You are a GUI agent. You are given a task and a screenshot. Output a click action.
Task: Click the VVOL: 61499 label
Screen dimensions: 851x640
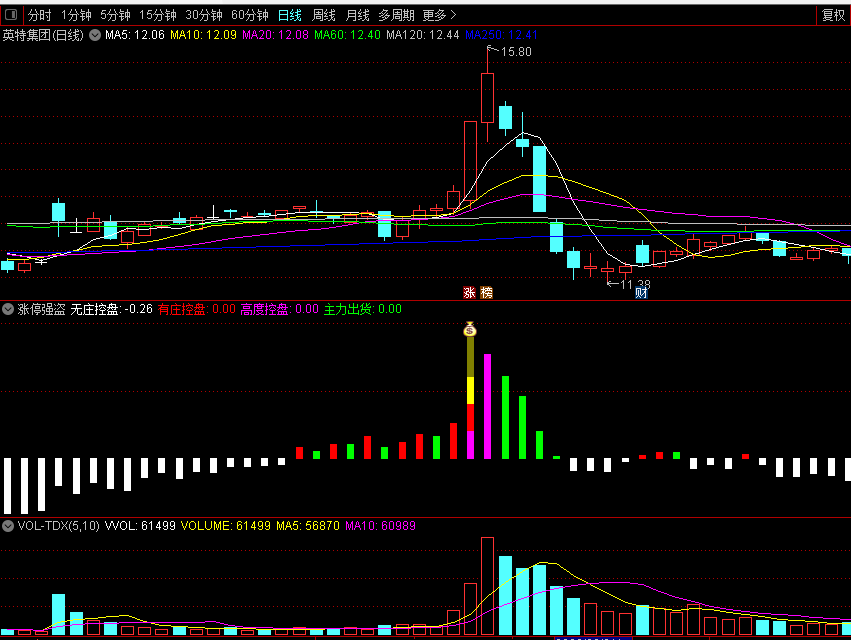(x=140, y=526)
